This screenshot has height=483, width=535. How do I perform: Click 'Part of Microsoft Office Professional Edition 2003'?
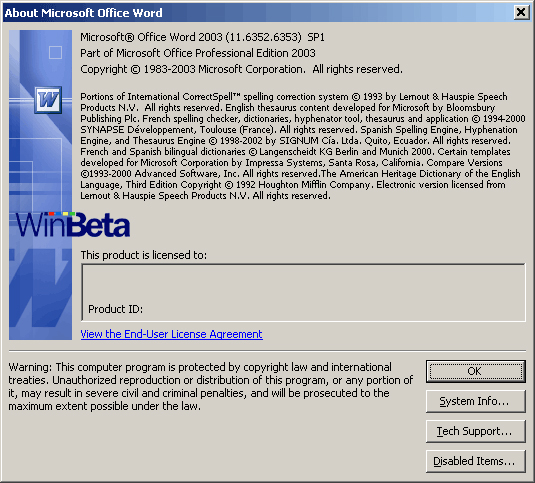pos(198,53)
